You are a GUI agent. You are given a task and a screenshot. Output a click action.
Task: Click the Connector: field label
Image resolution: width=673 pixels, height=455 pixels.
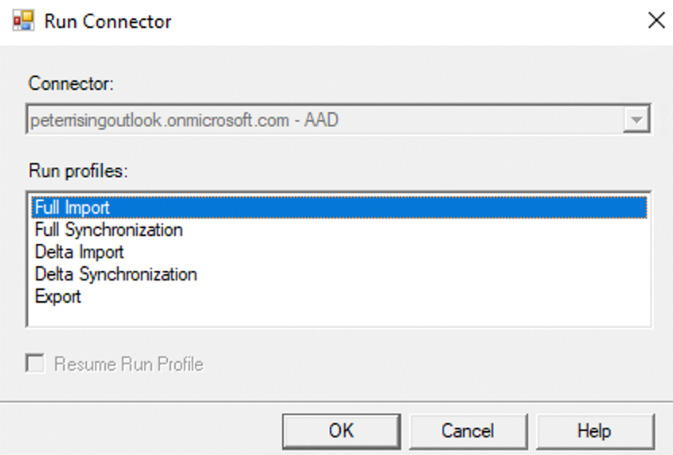click(x=71, y=83)
